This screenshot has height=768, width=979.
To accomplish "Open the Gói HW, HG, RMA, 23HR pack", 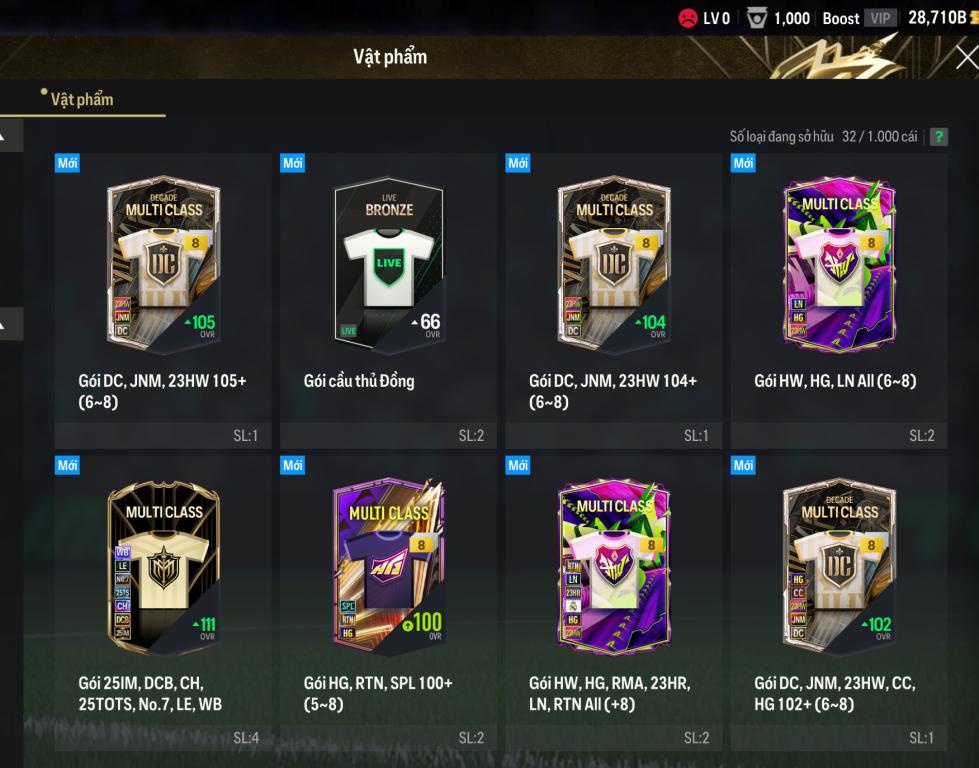I will point(614,603).
